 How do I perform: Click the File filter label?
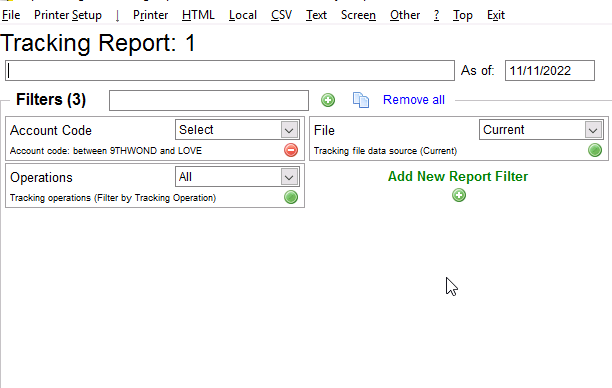324,130
